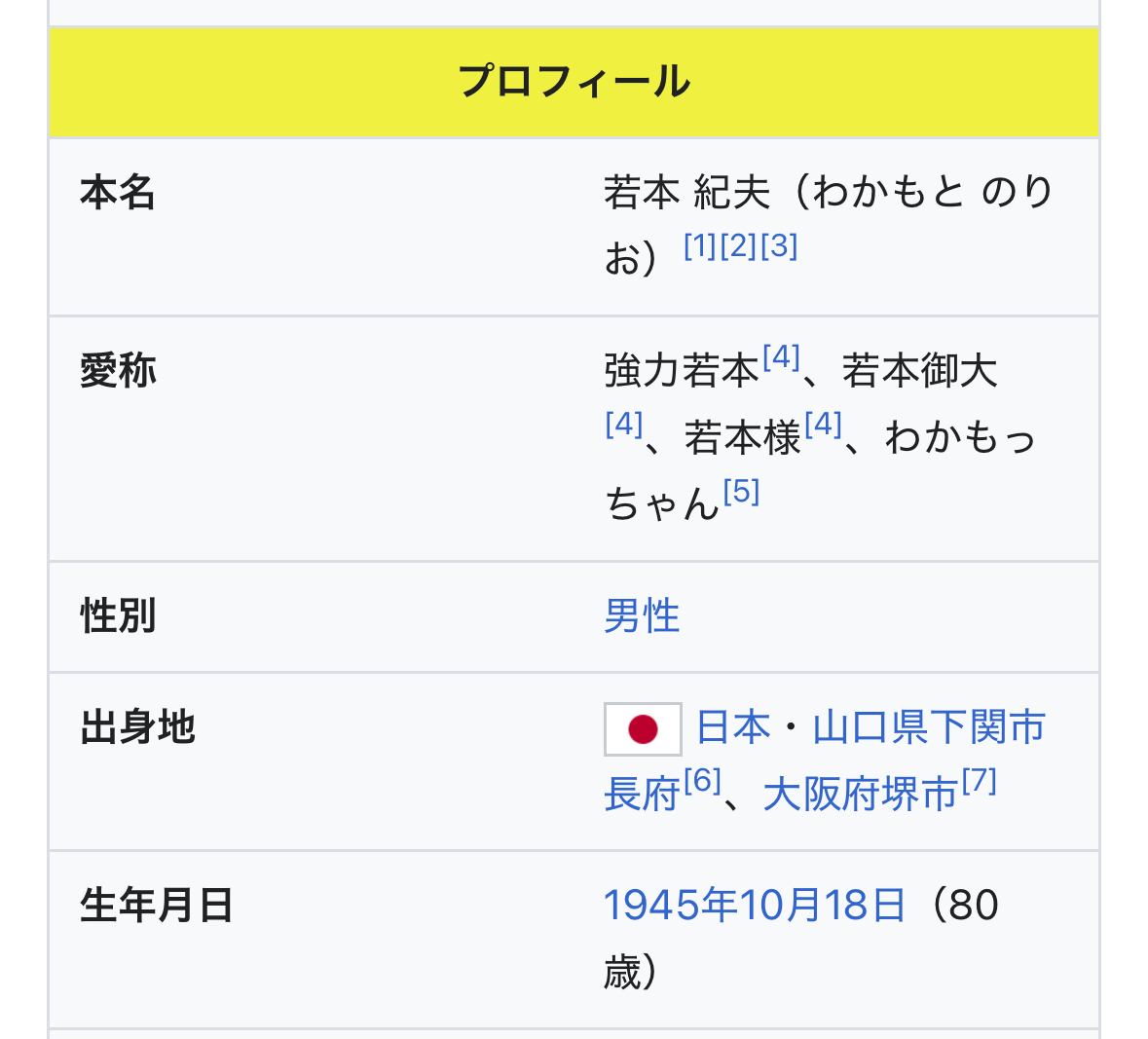Visit the 大阪府堺市 link

pos(861,795)
